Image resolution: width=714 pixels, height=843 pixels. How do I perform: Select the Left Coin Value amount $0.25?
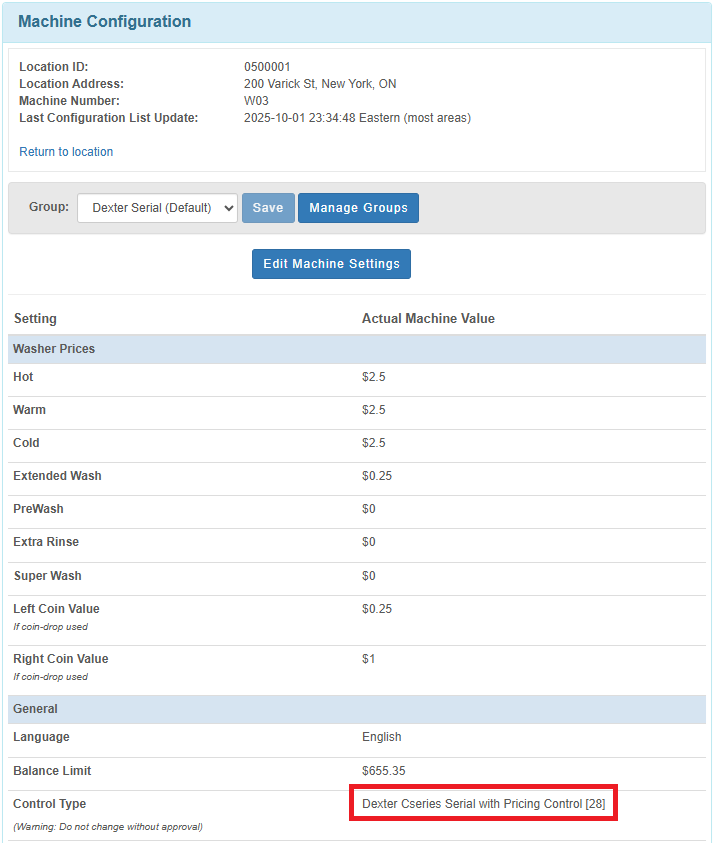point(377,609)
